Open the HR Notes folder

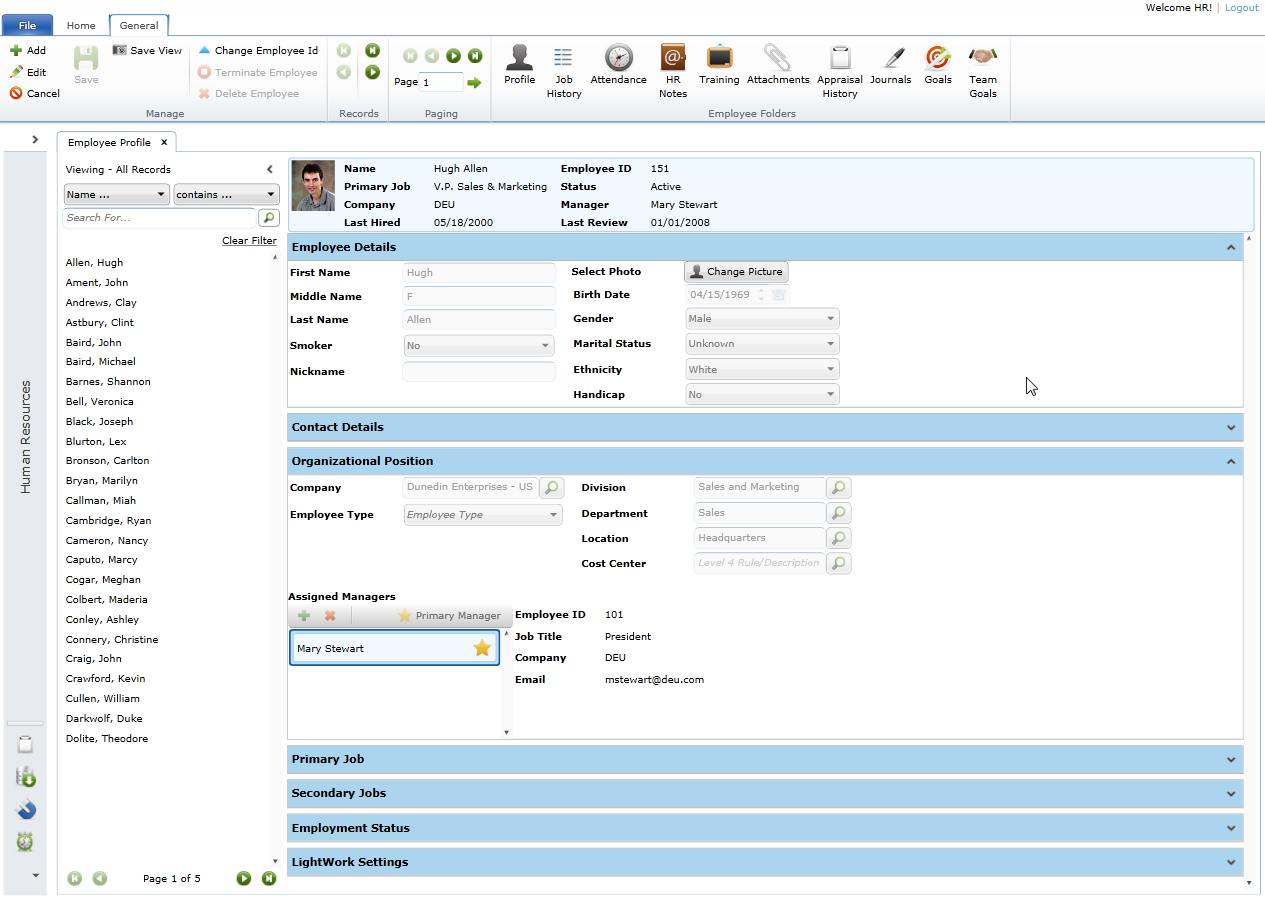(673, 71)
